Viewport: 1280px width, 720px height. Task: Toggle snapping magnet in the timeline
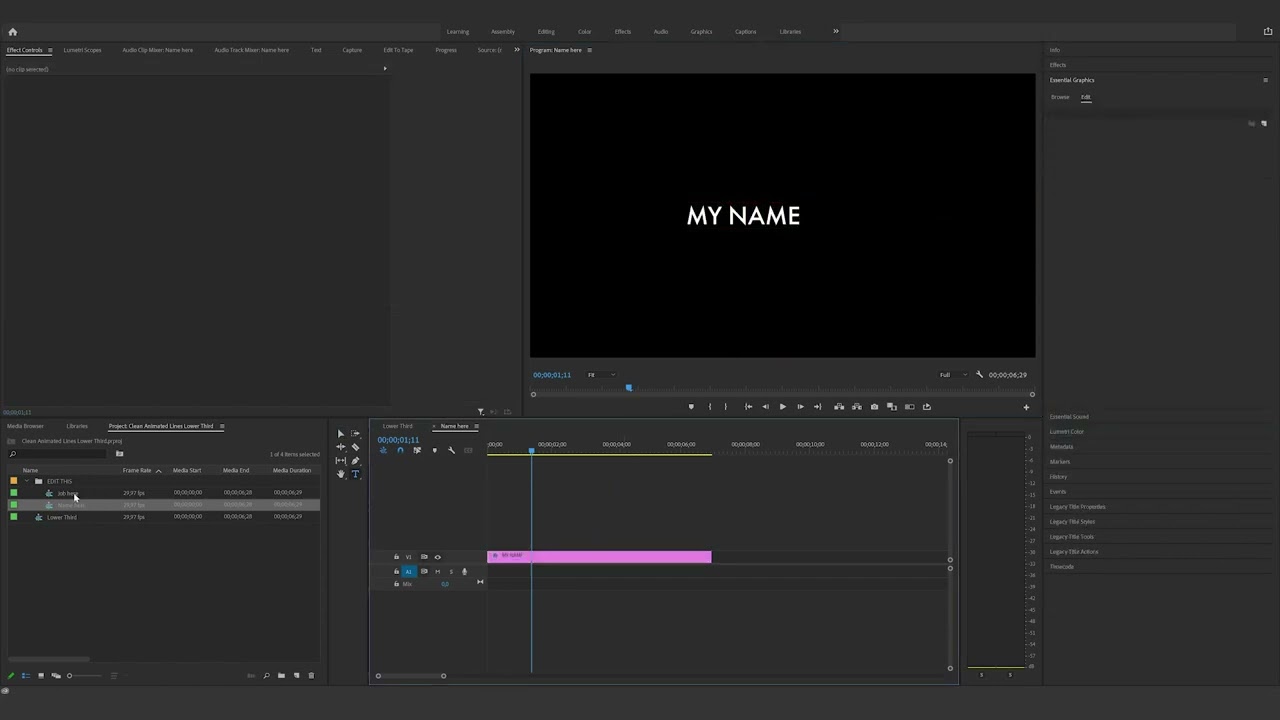click(400, 451)
